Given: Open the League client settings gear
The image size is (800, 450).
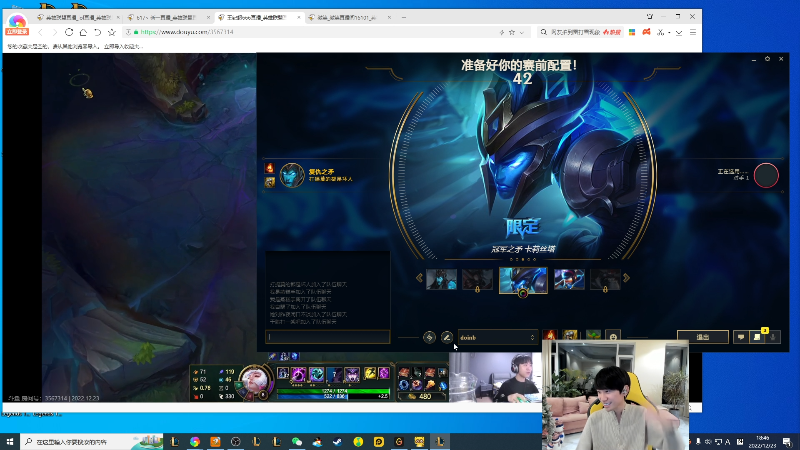Looking at the screenshot, I should click(767, 59).
